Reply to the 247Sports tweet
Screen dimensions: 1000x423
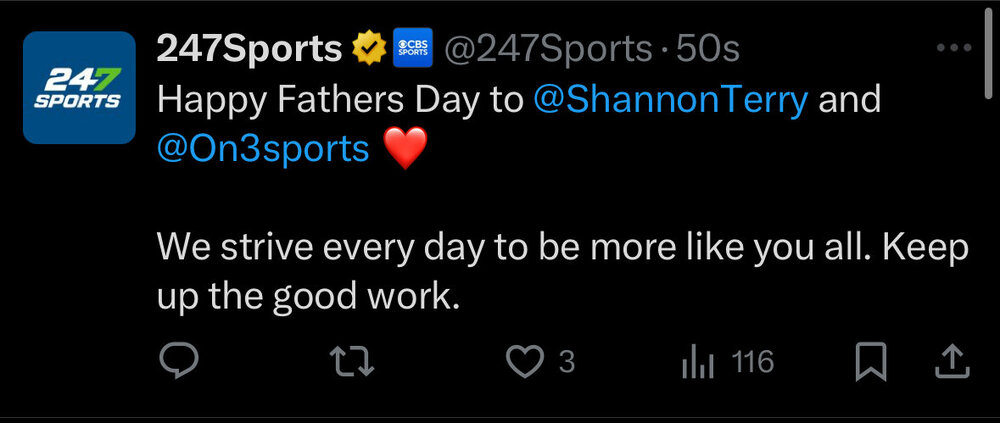[x=180, y=361]
